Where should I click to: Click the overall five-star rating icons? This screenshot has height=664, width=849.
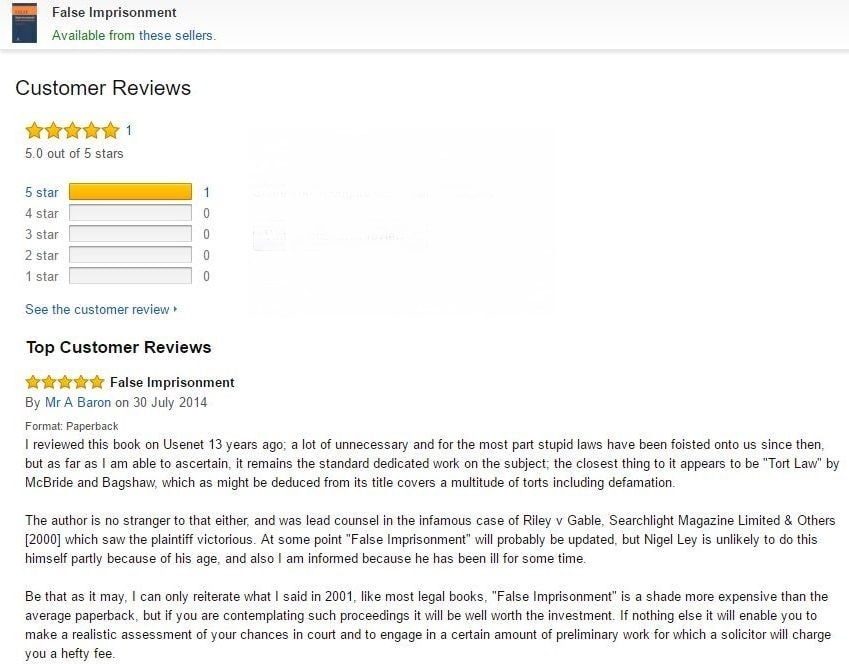pos(73,131)
